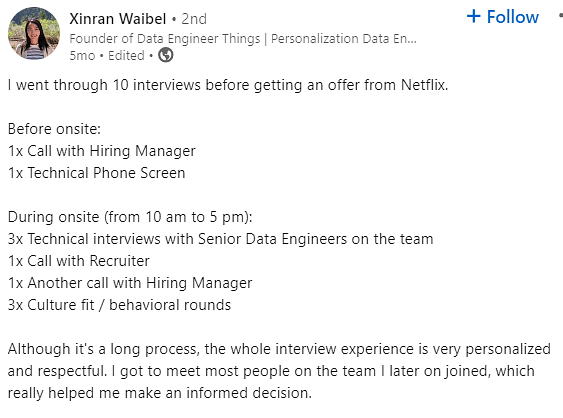
Task: Click the "Before onsite:" line
Action: 54,129
